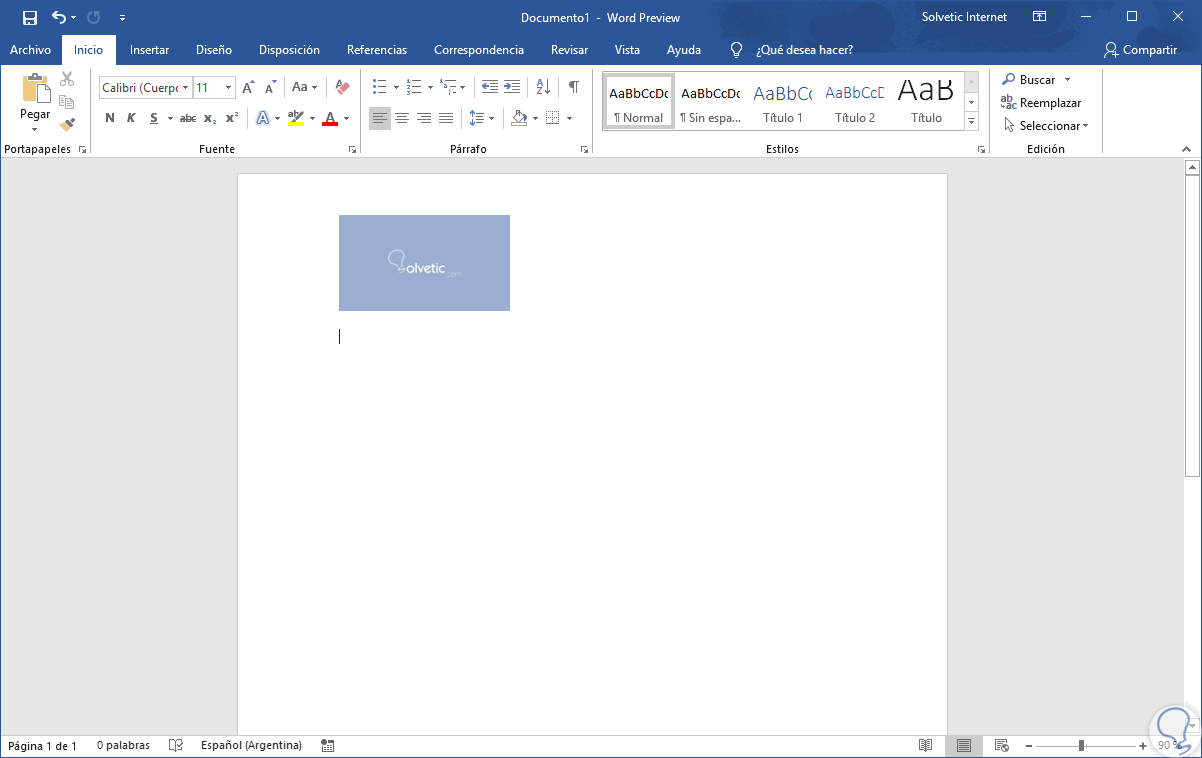This screenshot has height=758, width=1202.
Task: Expand the styles gallery More arrow
Action: 971,120
